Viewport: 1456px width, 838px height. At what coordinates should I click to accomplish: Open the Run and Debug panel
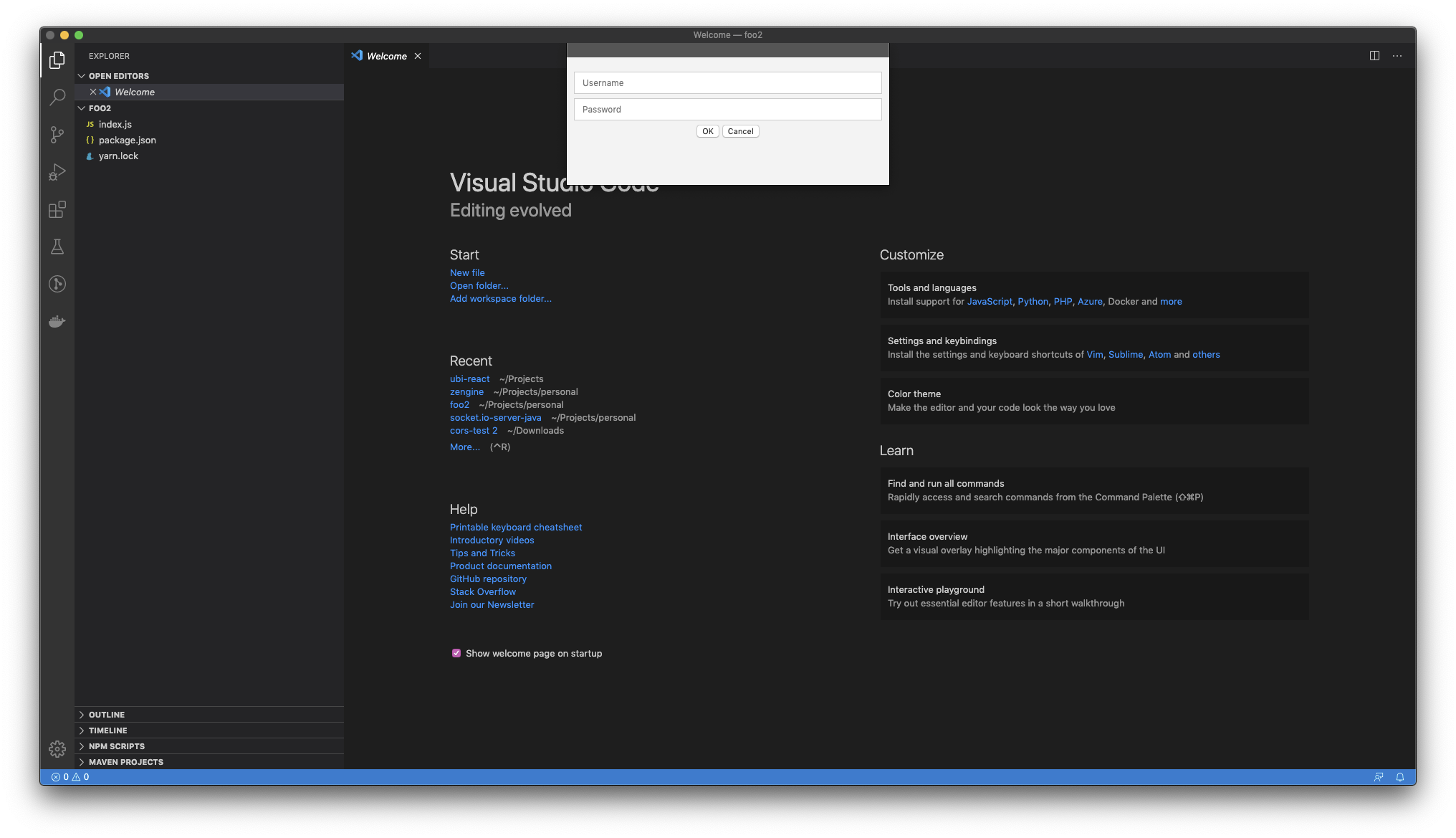[x=57, y=172]
